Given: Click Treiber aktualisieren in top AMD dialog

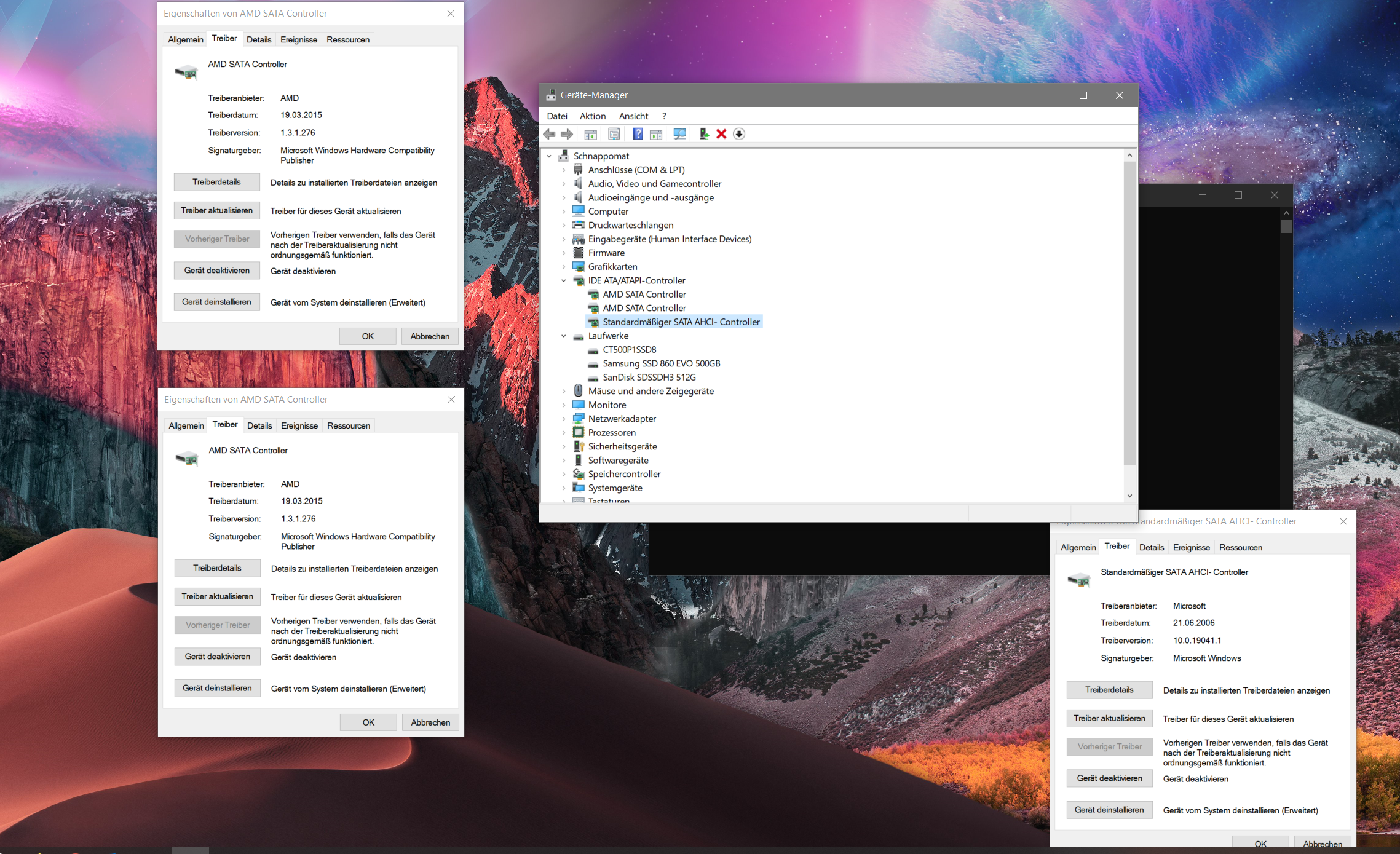Looking at the screenshot, I should click(x=216, y=211).
